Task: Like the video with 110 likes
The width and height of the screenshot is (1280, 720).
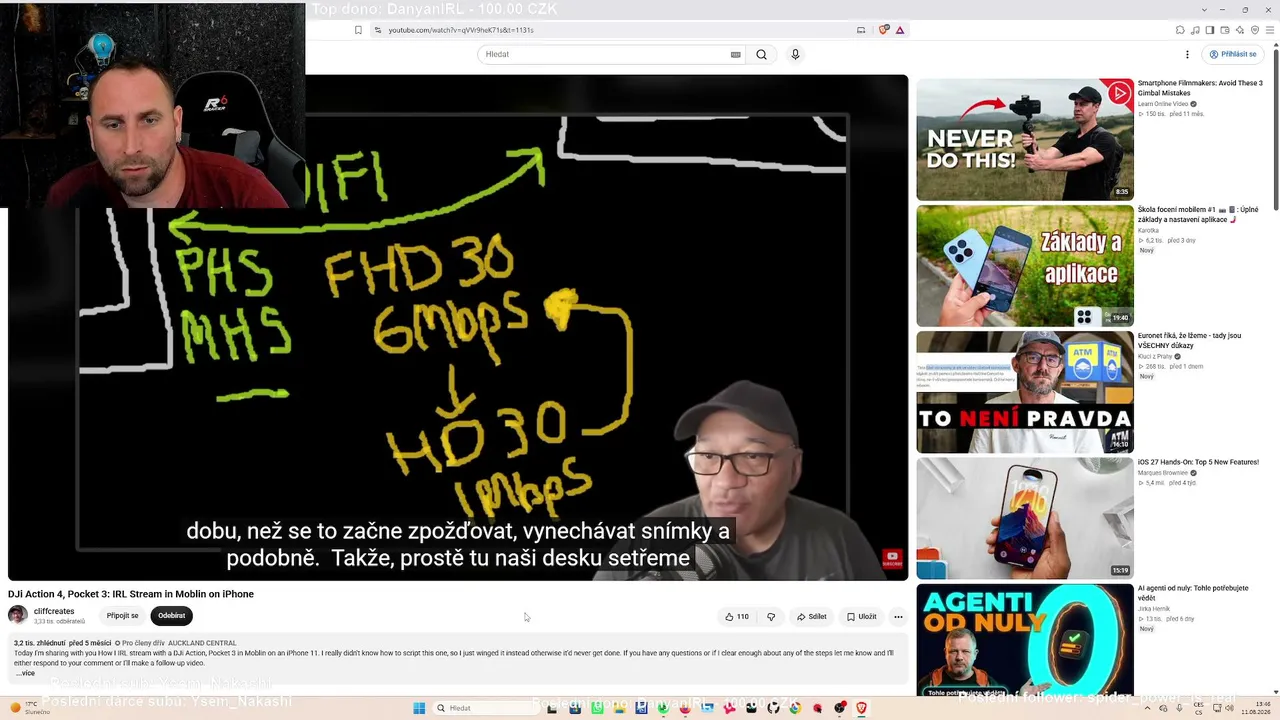Action: coord(737,617)
